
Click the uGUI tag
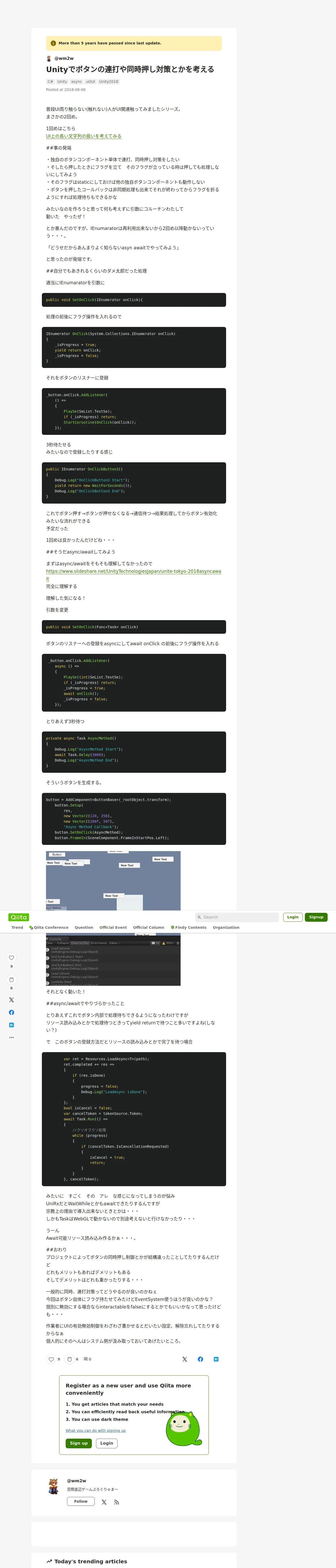[90, 82]
